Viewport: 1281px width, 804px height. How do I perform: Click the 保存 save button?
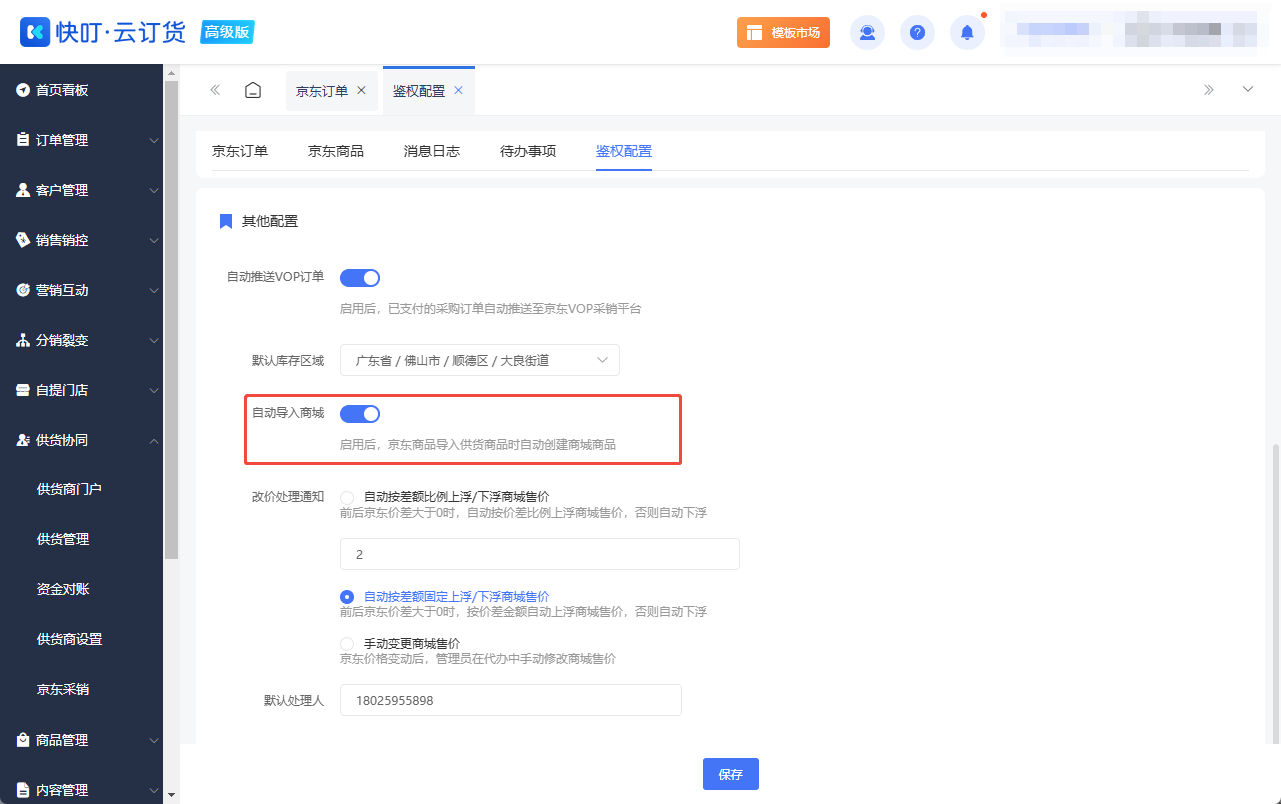pyautogui.click(x=731, y=774)
